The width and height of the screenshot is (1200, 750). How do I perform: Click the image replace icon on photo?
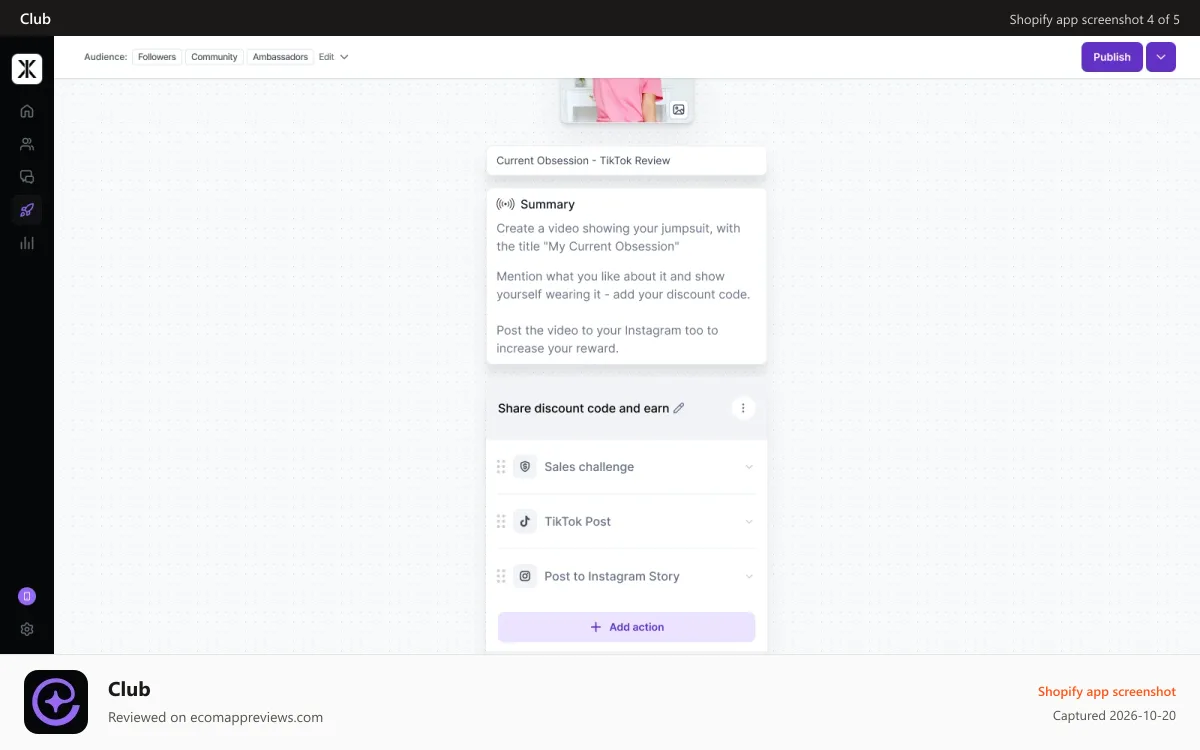point(679,110)
